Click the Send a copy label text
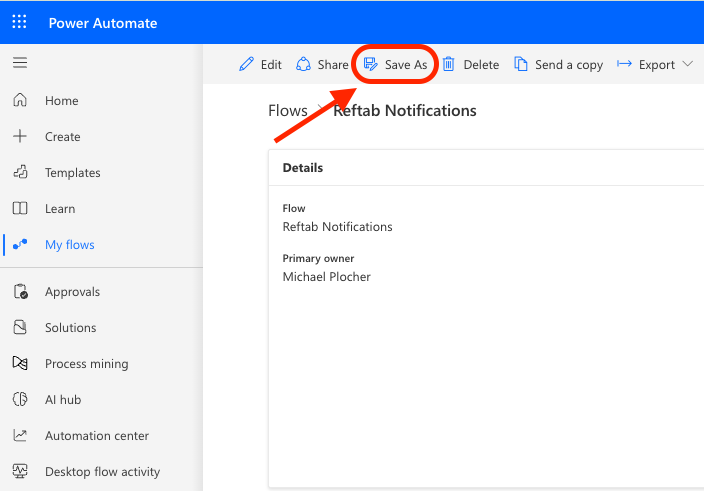The height and width of the screenshot is (491, 704). (569, 65)
